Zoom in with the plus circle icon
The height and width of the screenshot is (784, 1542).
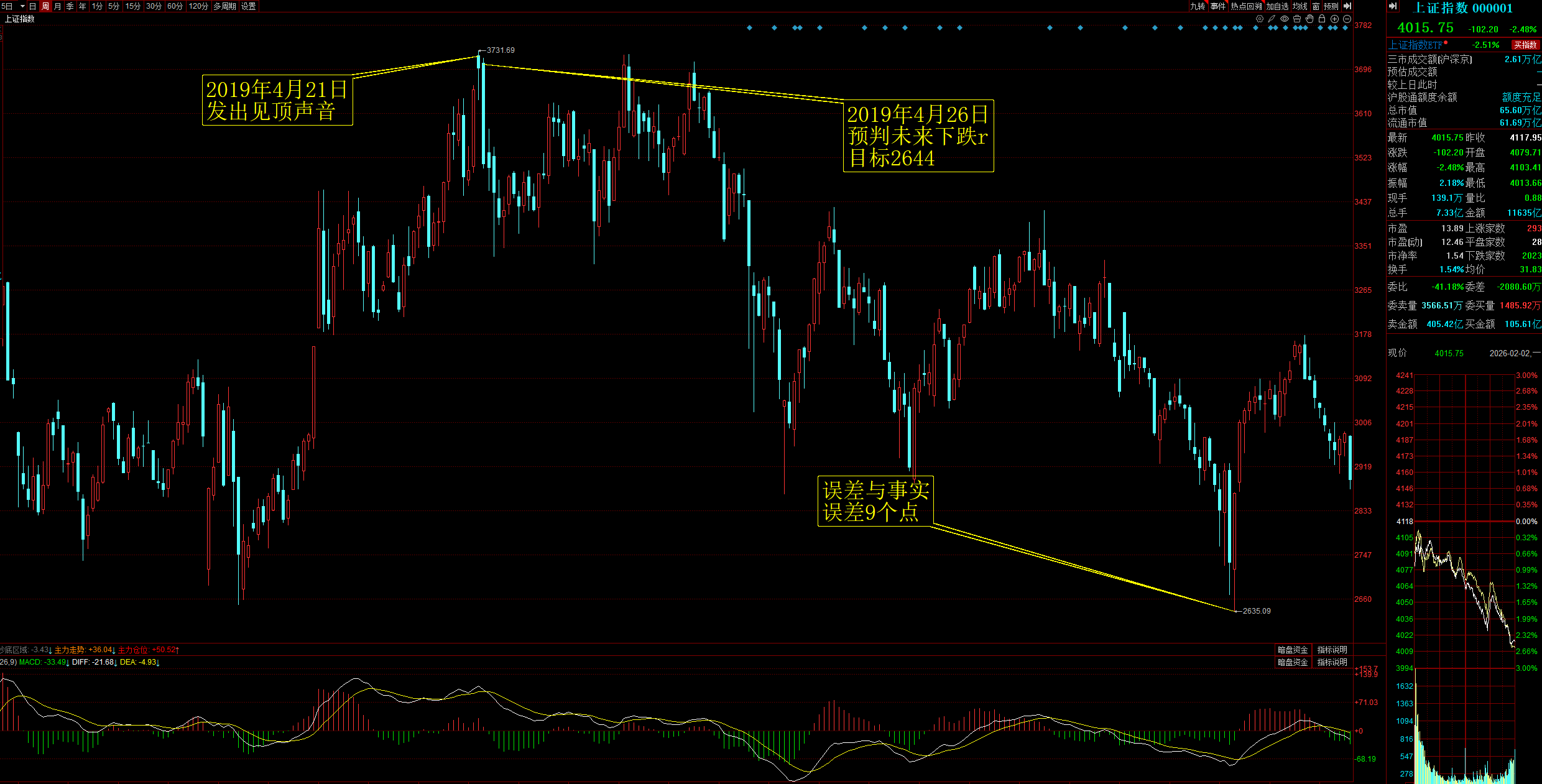click(1334, 19)
